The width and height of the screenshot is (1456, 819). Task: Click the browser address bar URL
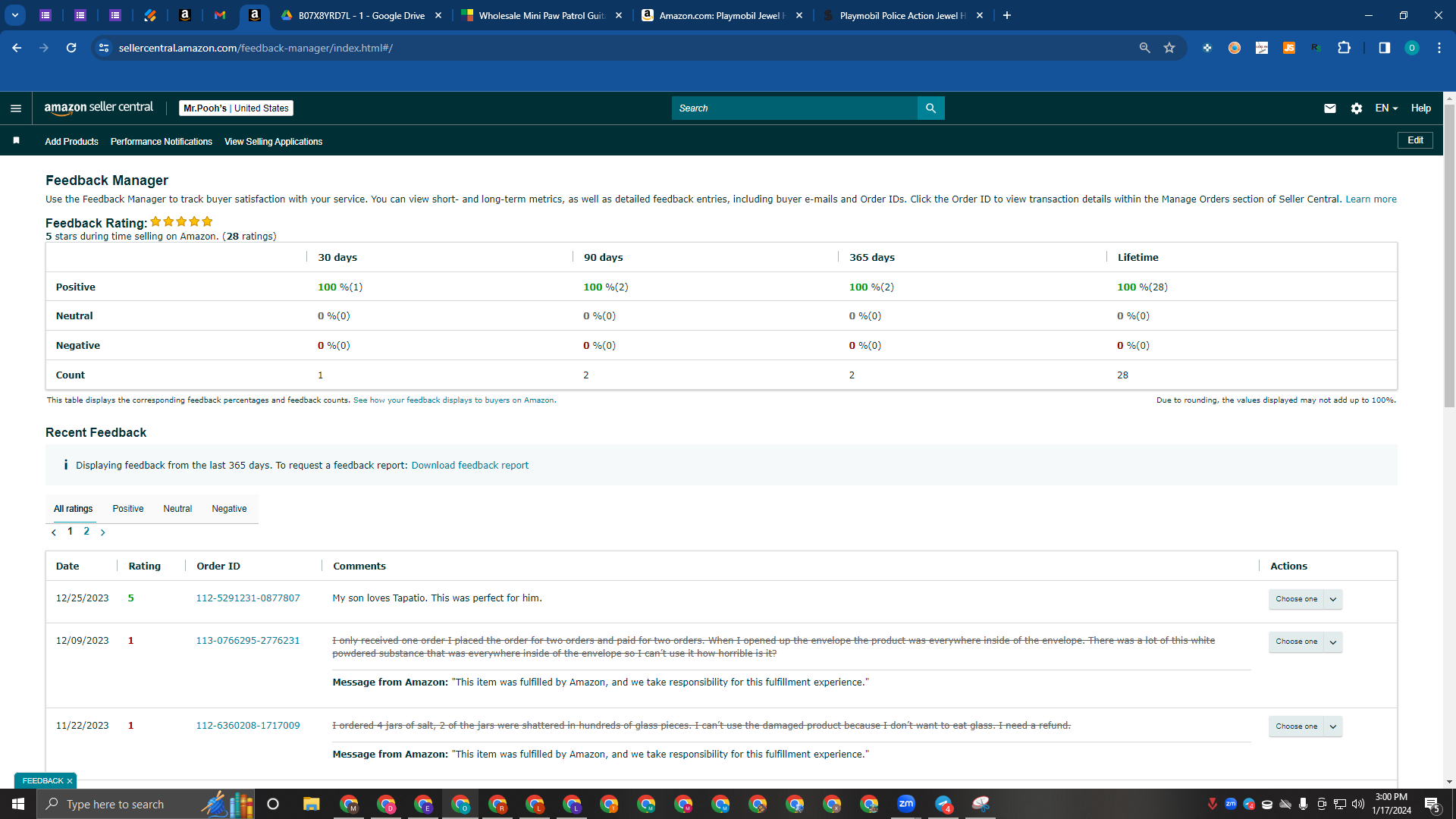(x=256, y=48)
